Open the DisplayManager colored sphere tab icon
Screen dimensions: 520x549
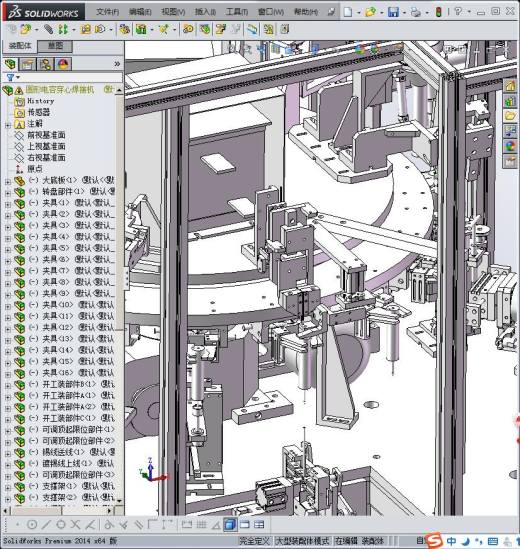point(63,64)
